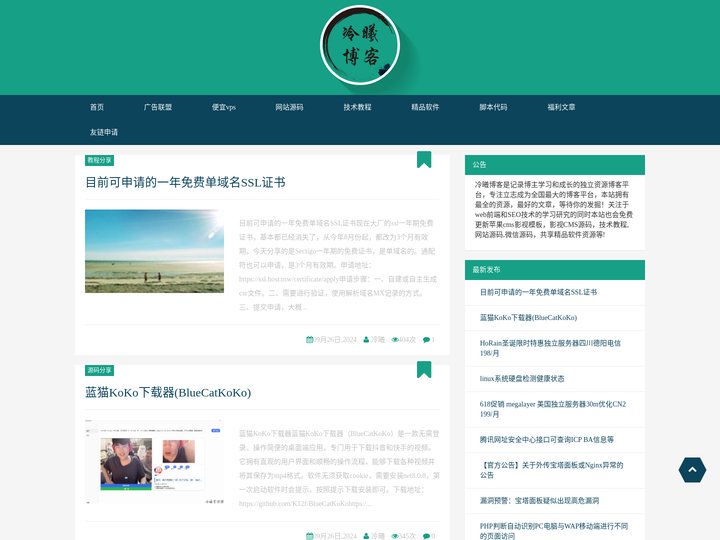The image size is (720, 540).
Task: Click the SSL post excerpt text
Action: tap(338, 265)
